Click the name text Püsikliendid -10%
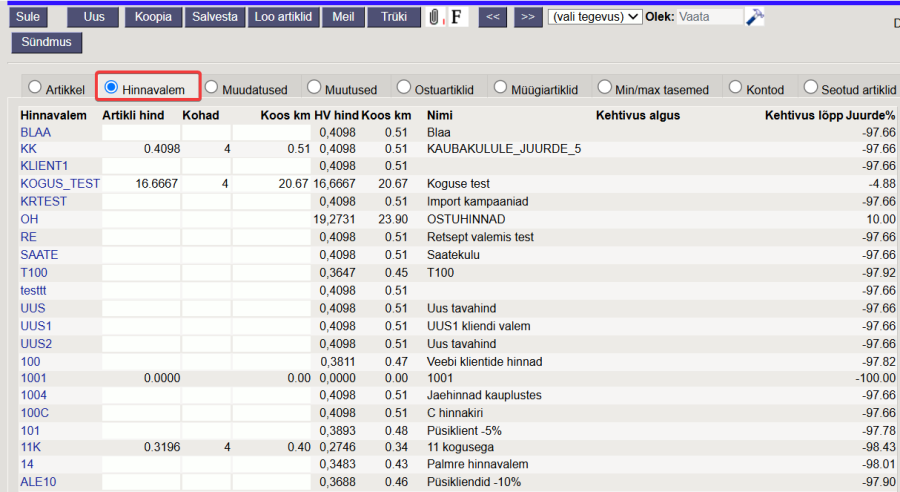Image resolution: width=900 pixels, height=492 pixels. pyautogui.click(x=474, y=482)
